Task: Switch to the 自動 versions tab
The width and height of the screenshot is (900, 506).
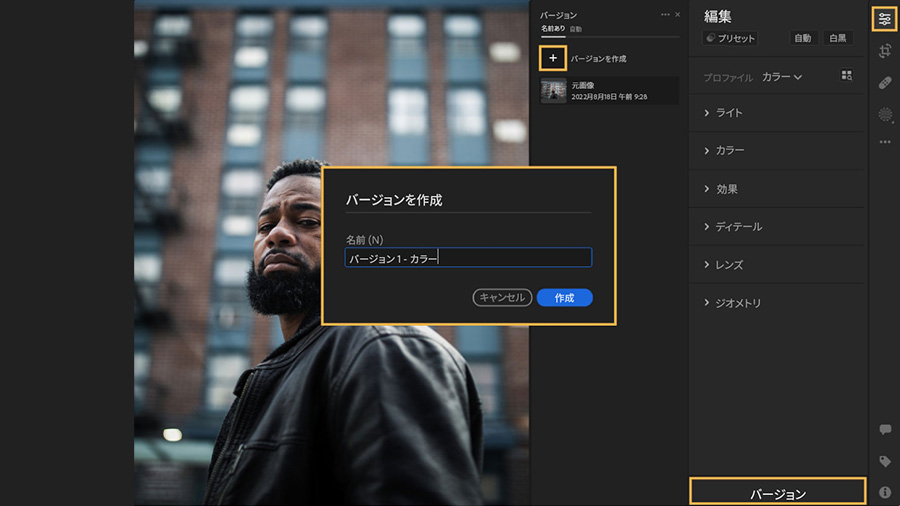Action: click(576, 29)
